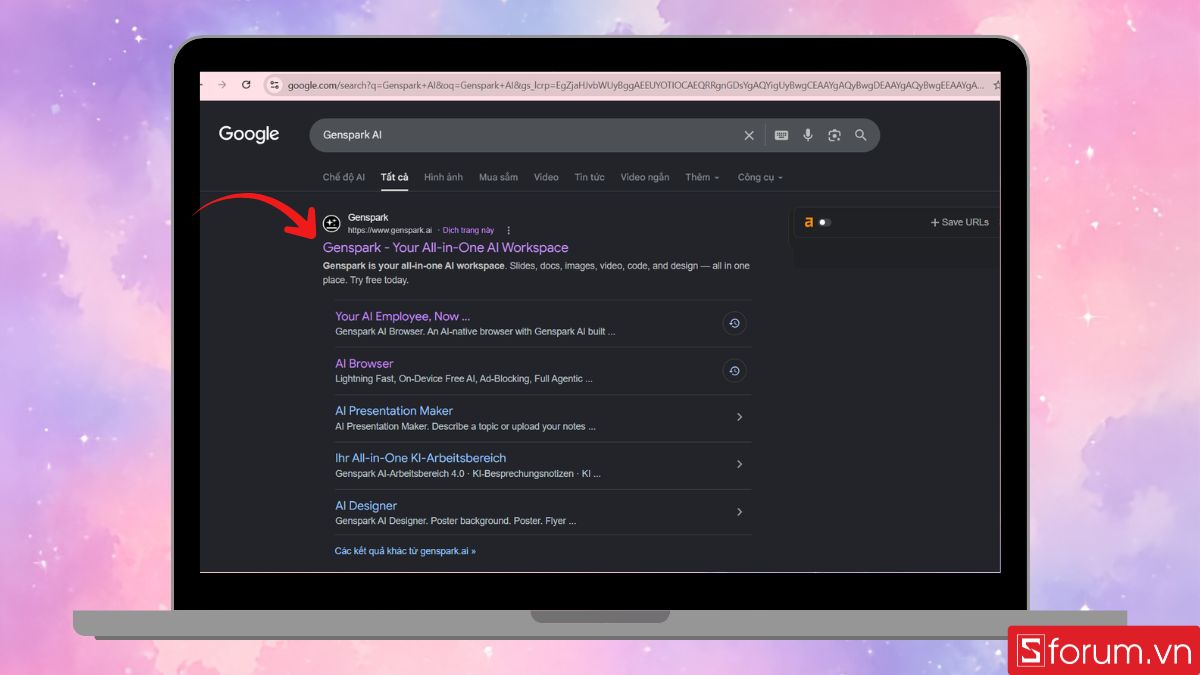Image resolution: width=1200 pixels, height=675 pixels.
Task: Reload the page with the refresh icon
Action: pyautogui.click(x=246, y=85)
